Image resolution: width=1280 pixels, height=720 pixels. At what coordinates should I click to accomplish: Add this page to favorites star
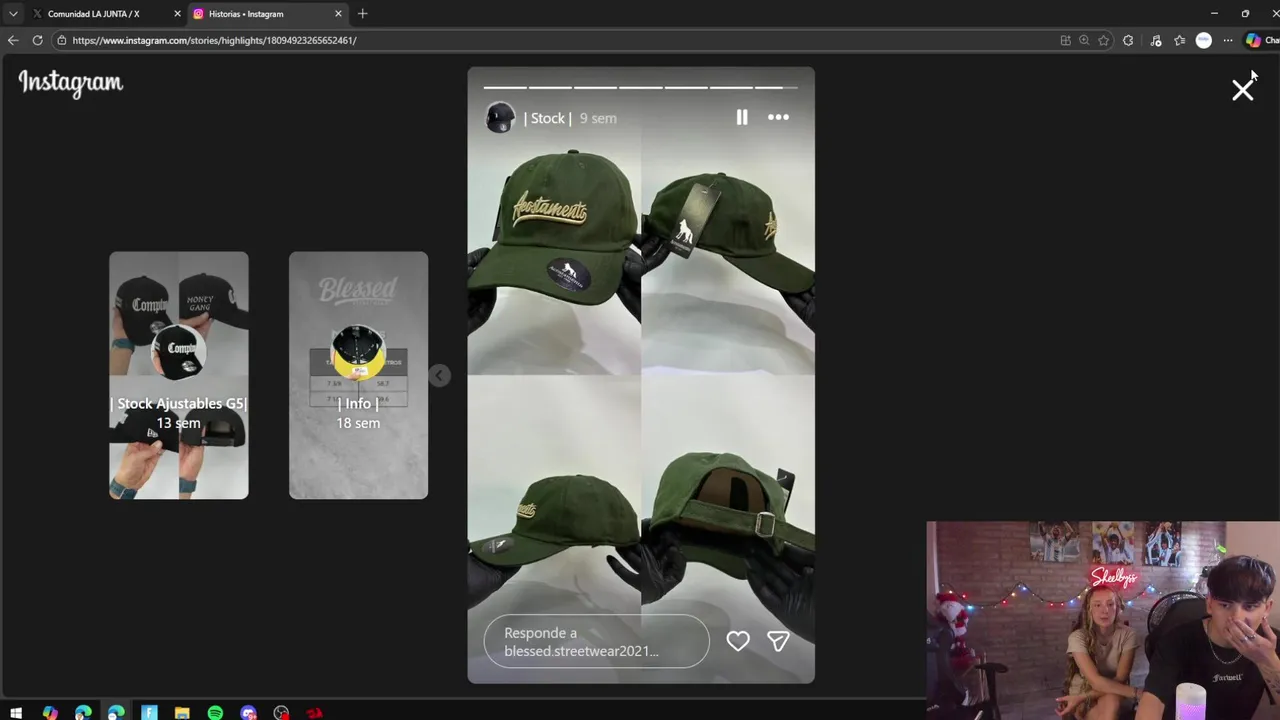1104,40
